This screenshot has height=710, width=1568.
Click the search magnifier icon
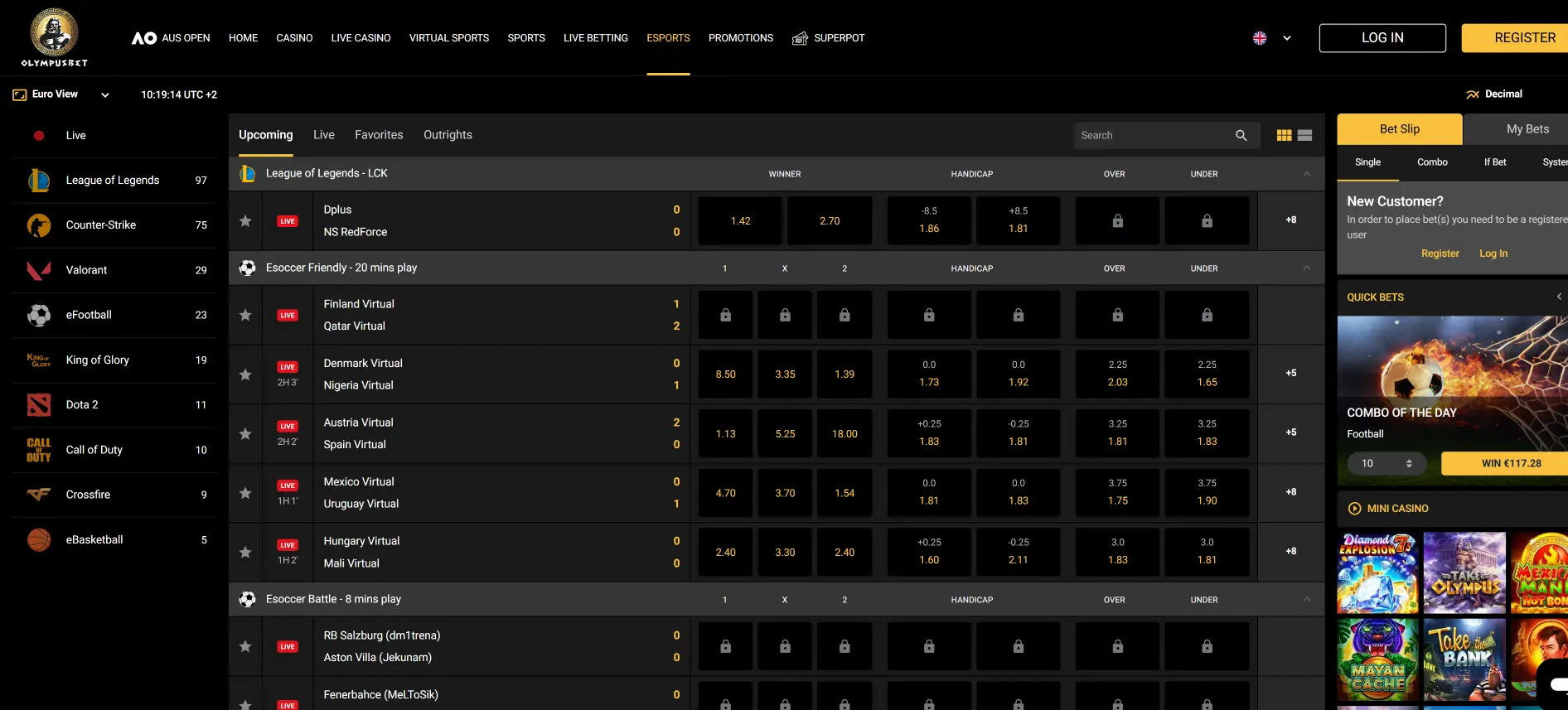click(x=1241, y=136)
